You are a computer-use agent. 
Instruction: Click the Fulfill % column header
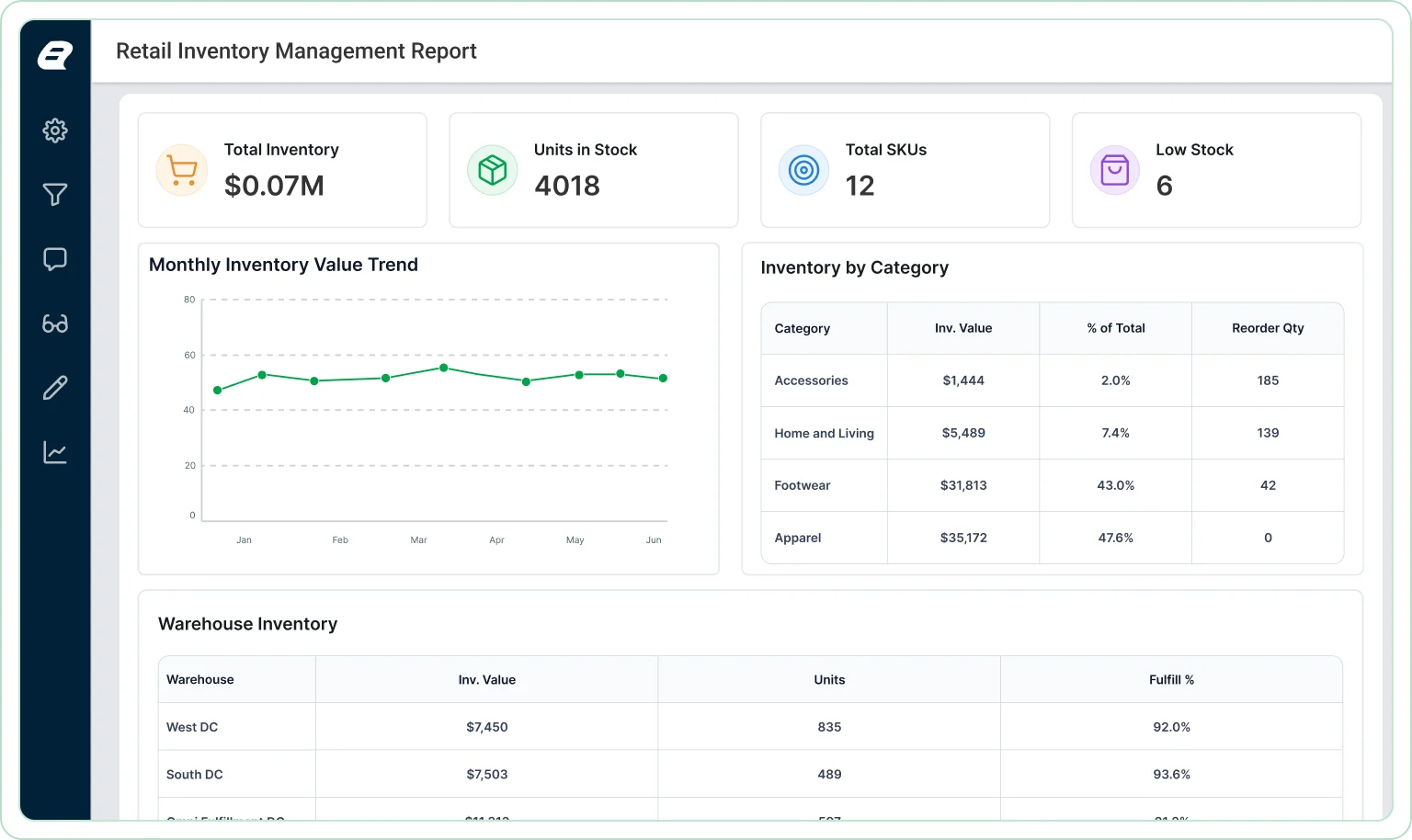pyautogui.click(x=1171, y=680)
